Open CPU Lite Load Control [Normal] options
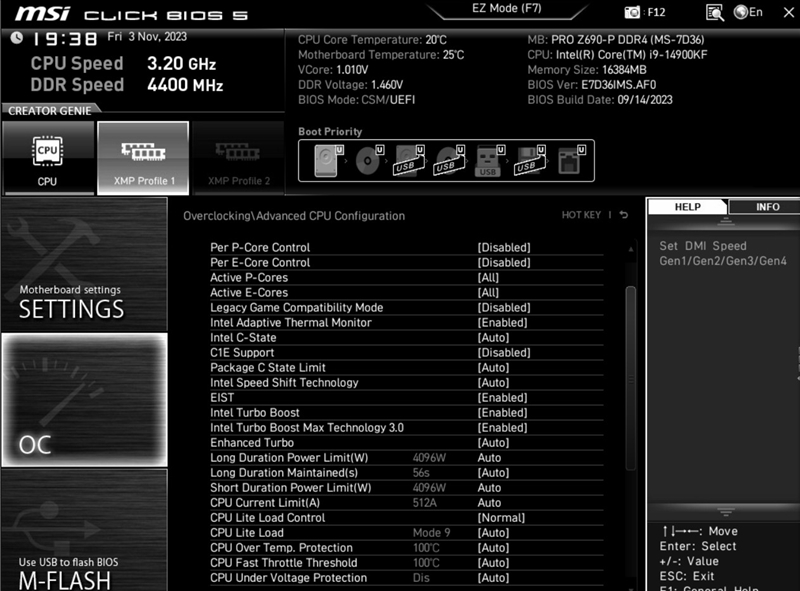This screenshot has height=591, width=800. pyautogui.click(x=501, y=518)
